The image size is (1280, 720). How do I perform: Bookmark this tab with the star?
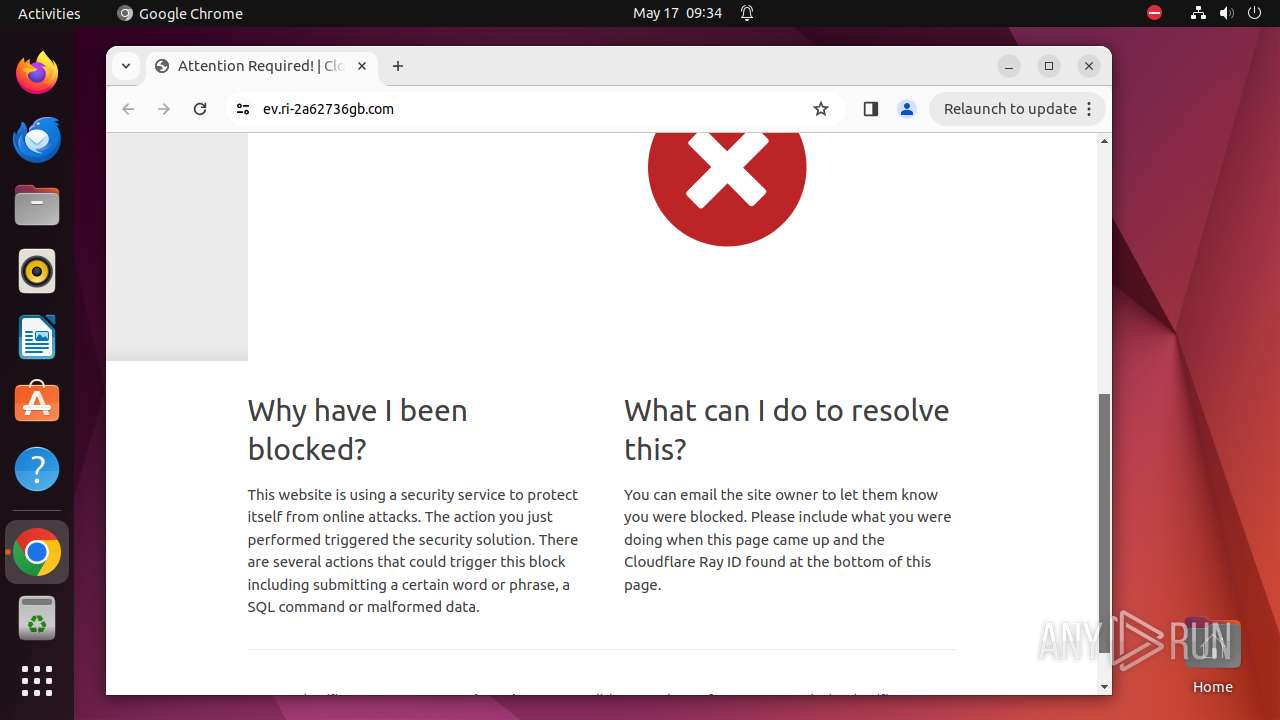pyautogui.click(x=821, y=109)
